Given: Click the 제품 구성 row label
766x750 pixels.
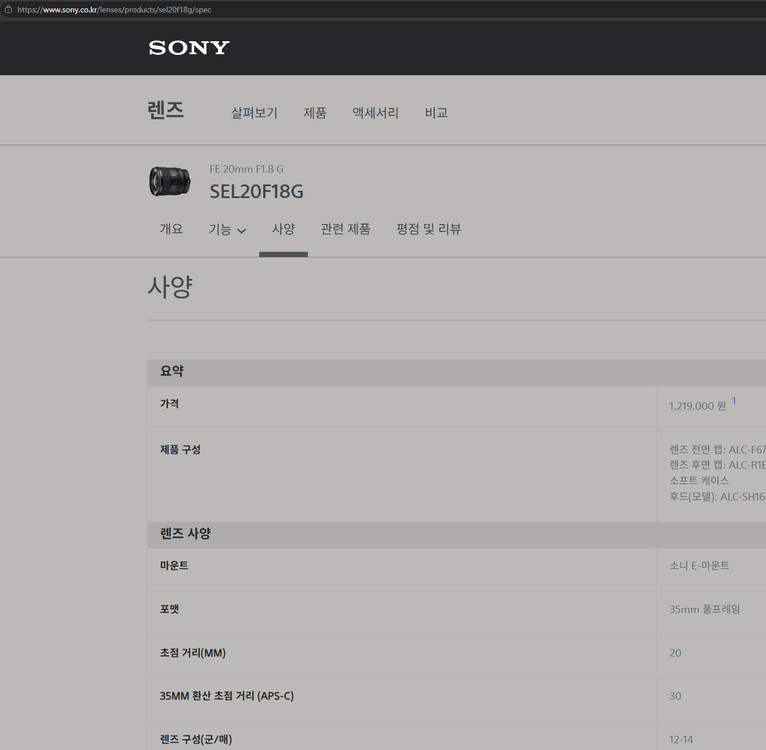Looking at the screenshot, I should (180, 450).
